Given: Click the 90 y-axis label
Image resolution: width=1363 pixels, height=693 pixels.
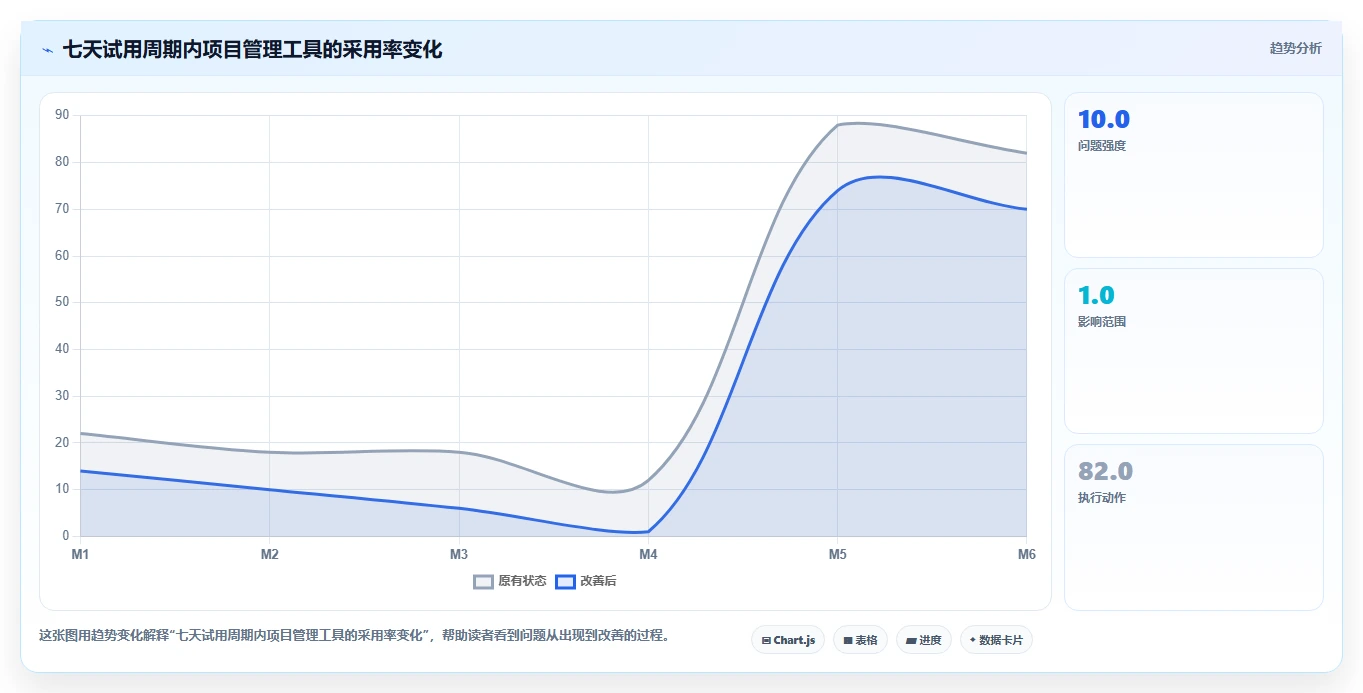Looking at the screenshot, I should pyautogui.click(x=62, y=115).
